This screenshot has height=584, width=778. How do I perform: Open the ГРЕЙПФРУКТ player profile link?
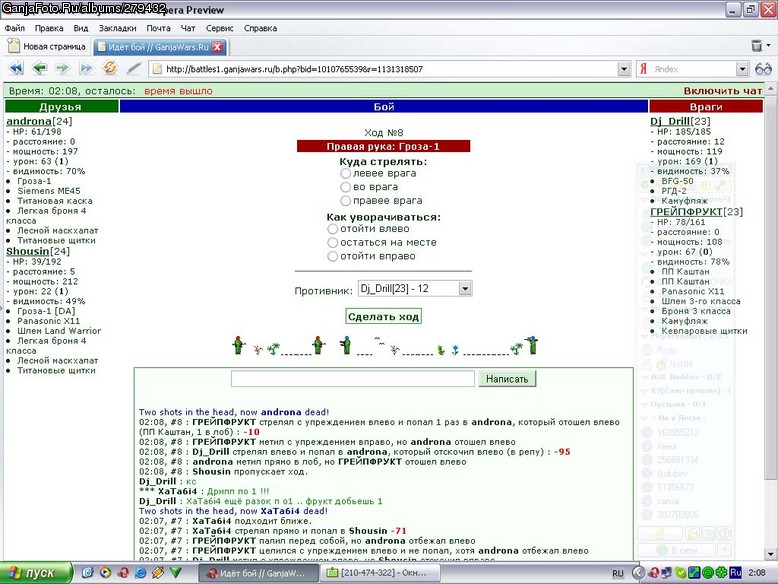coord(686,211)
